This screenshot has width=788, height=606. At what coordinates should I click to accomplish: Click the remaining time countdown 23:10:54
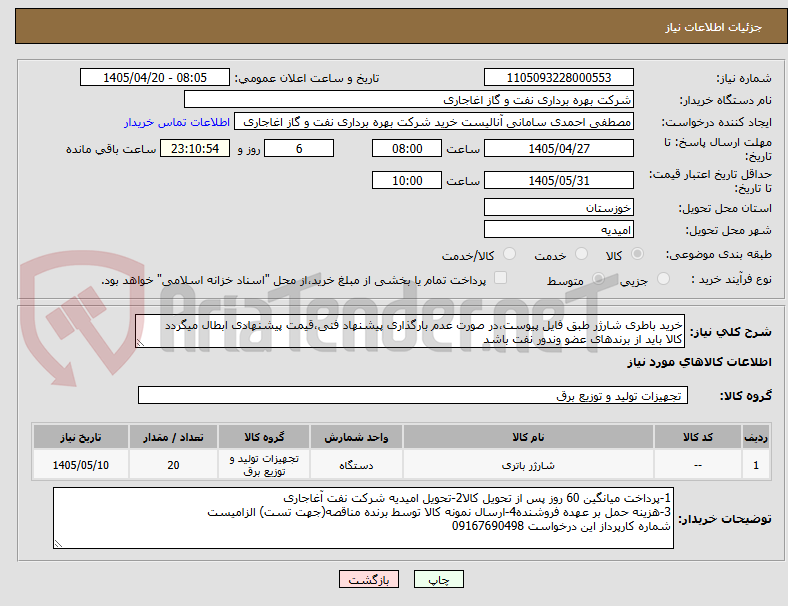point(195,148)
